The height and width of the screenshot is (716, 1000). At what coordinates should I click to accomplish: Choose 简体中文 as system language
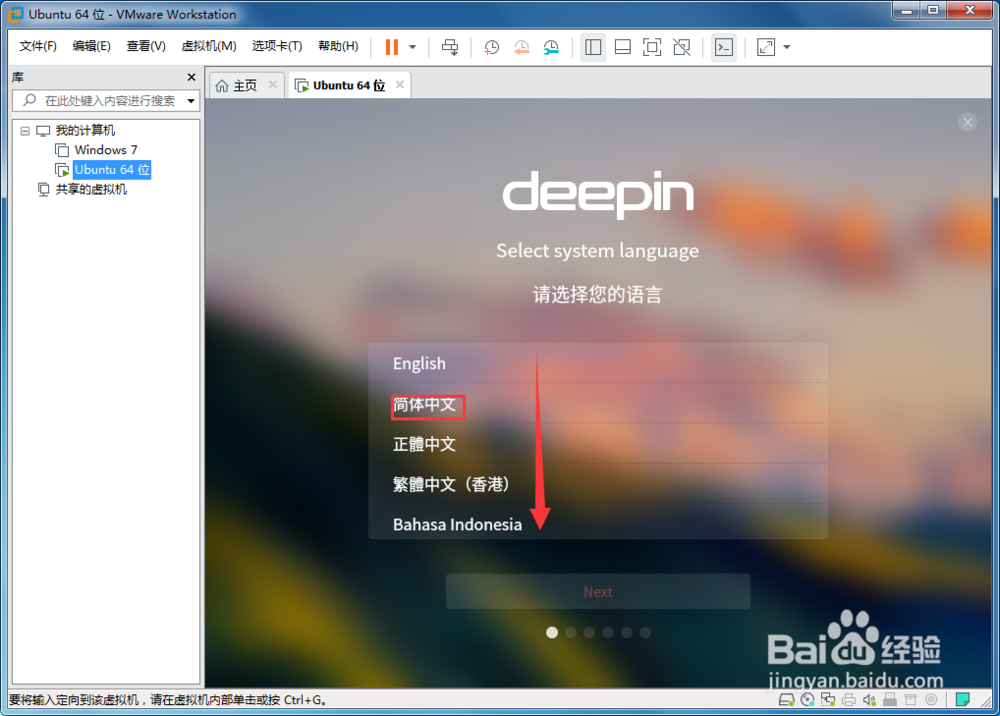[598, 405]
